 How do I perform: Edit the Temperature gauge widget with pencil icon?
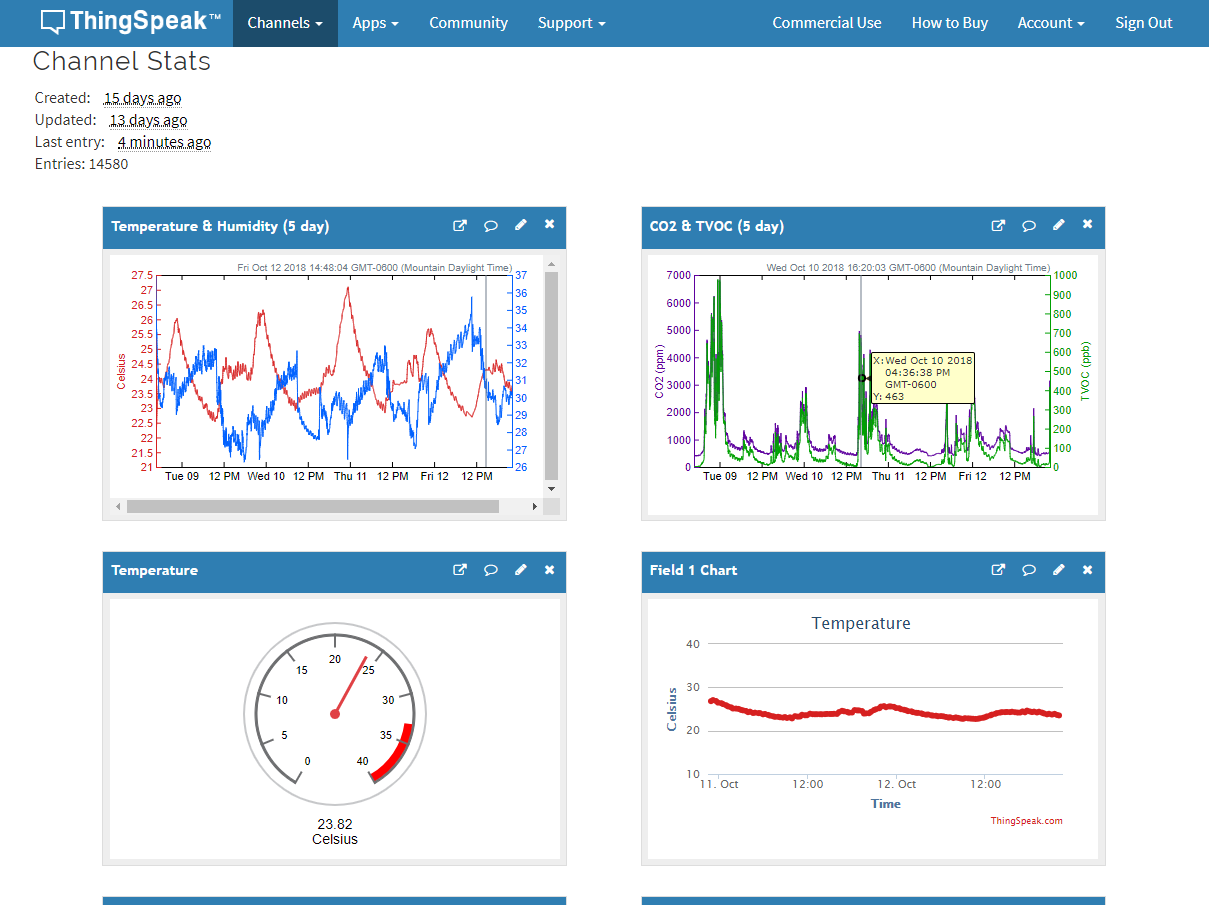(x=520, y=570)
